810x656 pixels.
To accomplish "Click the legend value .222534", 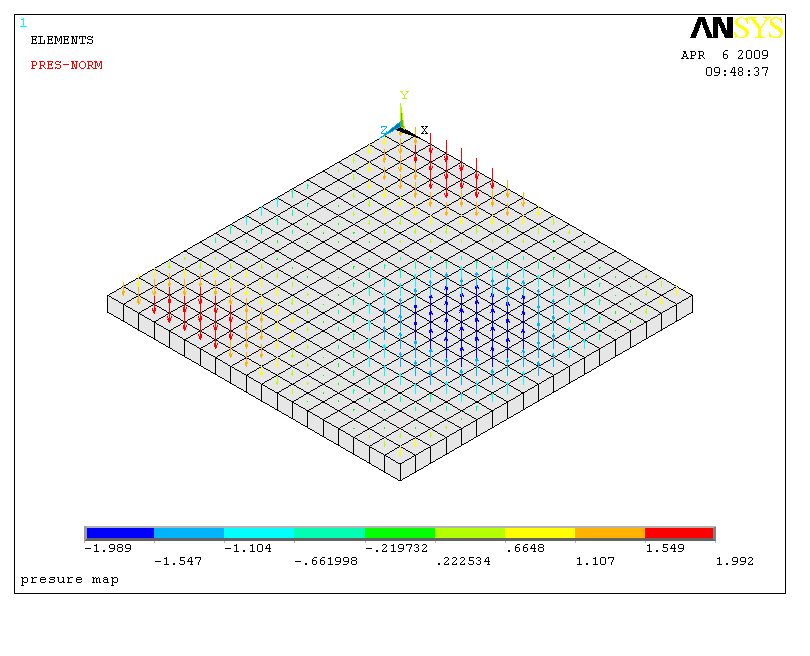I will [x=463, y=561].
